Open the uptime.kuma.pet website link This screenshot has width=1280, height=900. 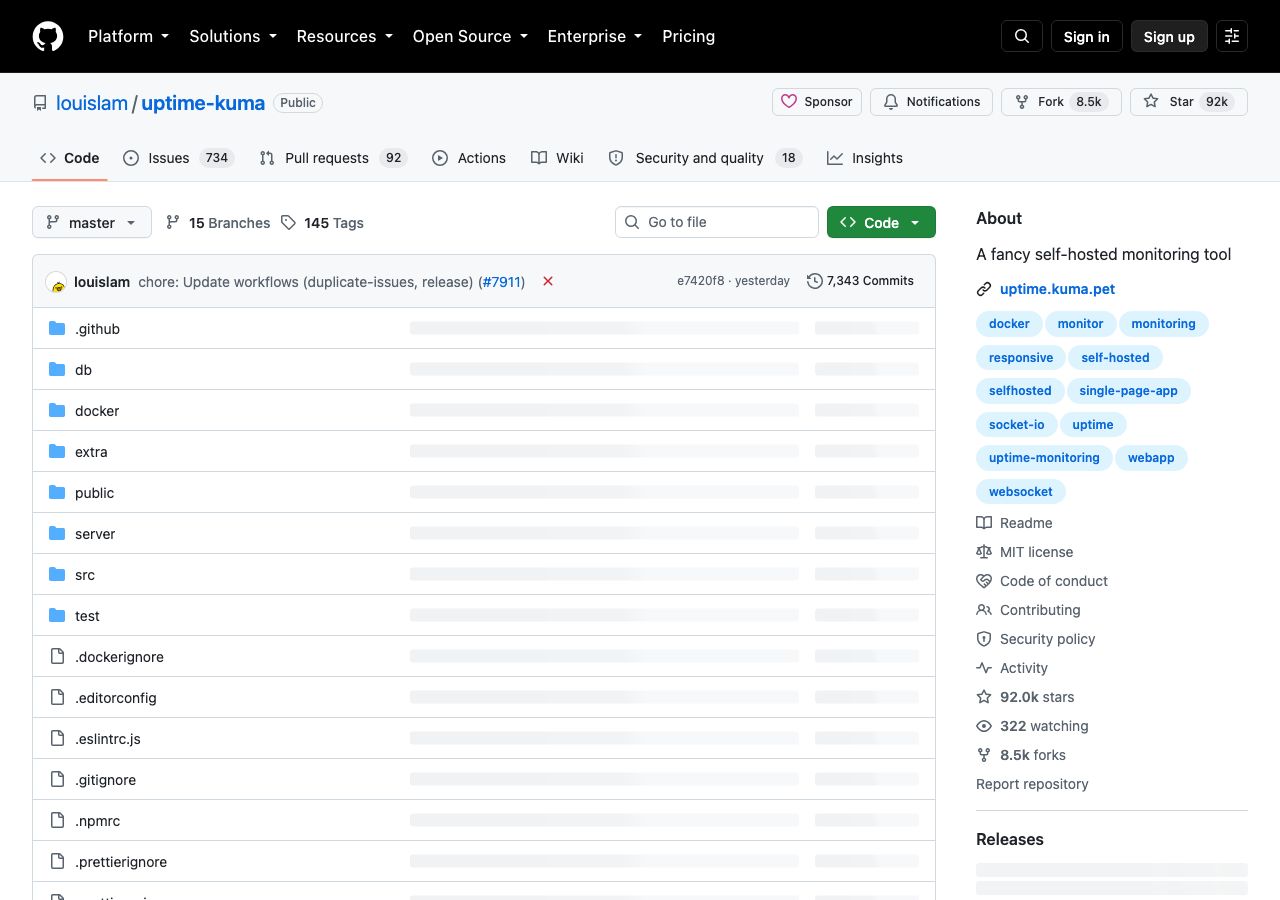click(1057, 289)
